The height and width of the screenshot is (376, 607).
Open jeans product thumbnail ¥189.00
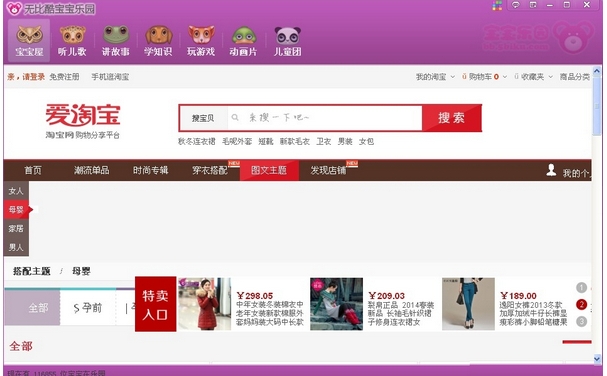point(468,304)
